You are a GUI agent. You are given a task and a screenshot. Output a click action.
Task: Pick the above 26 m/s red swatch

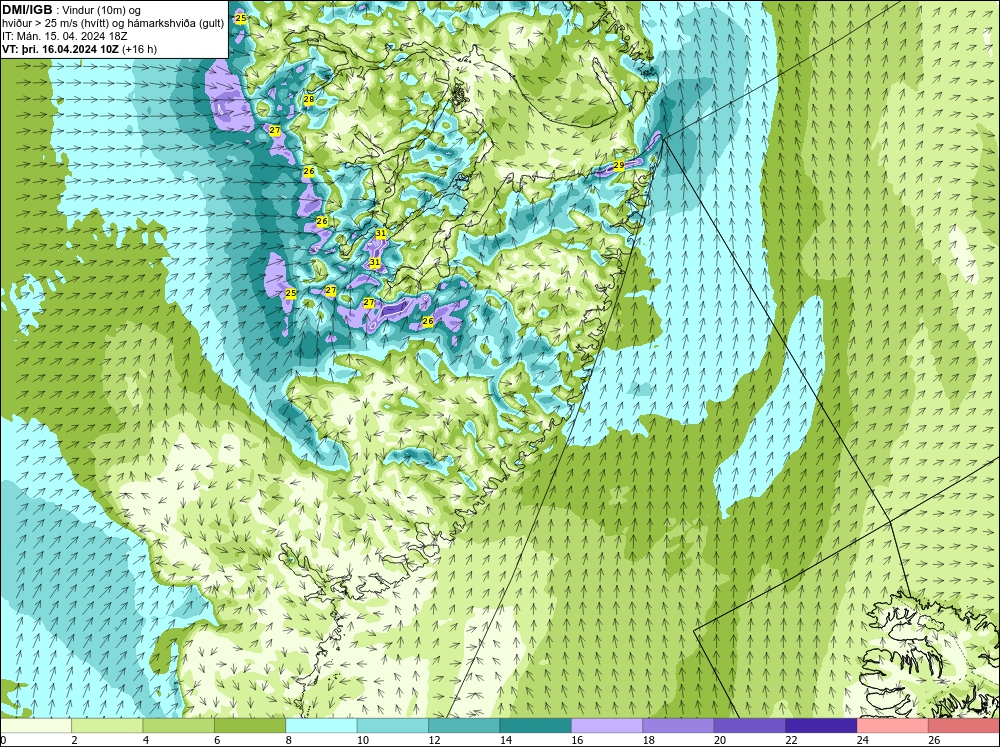[x=964, y=725]
